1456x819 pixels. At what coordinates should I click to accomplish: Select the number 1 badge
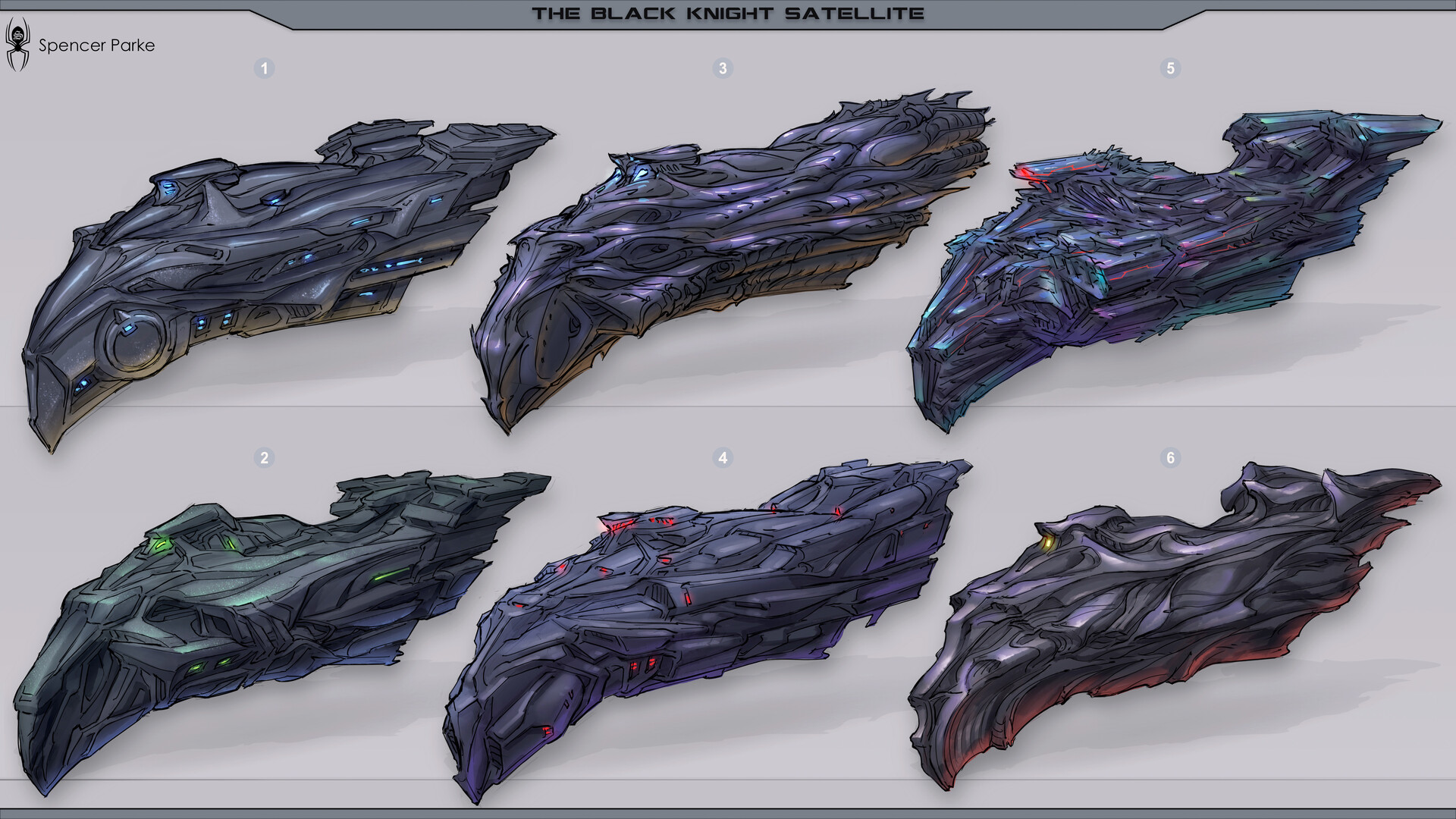click(x=264, y=69)
